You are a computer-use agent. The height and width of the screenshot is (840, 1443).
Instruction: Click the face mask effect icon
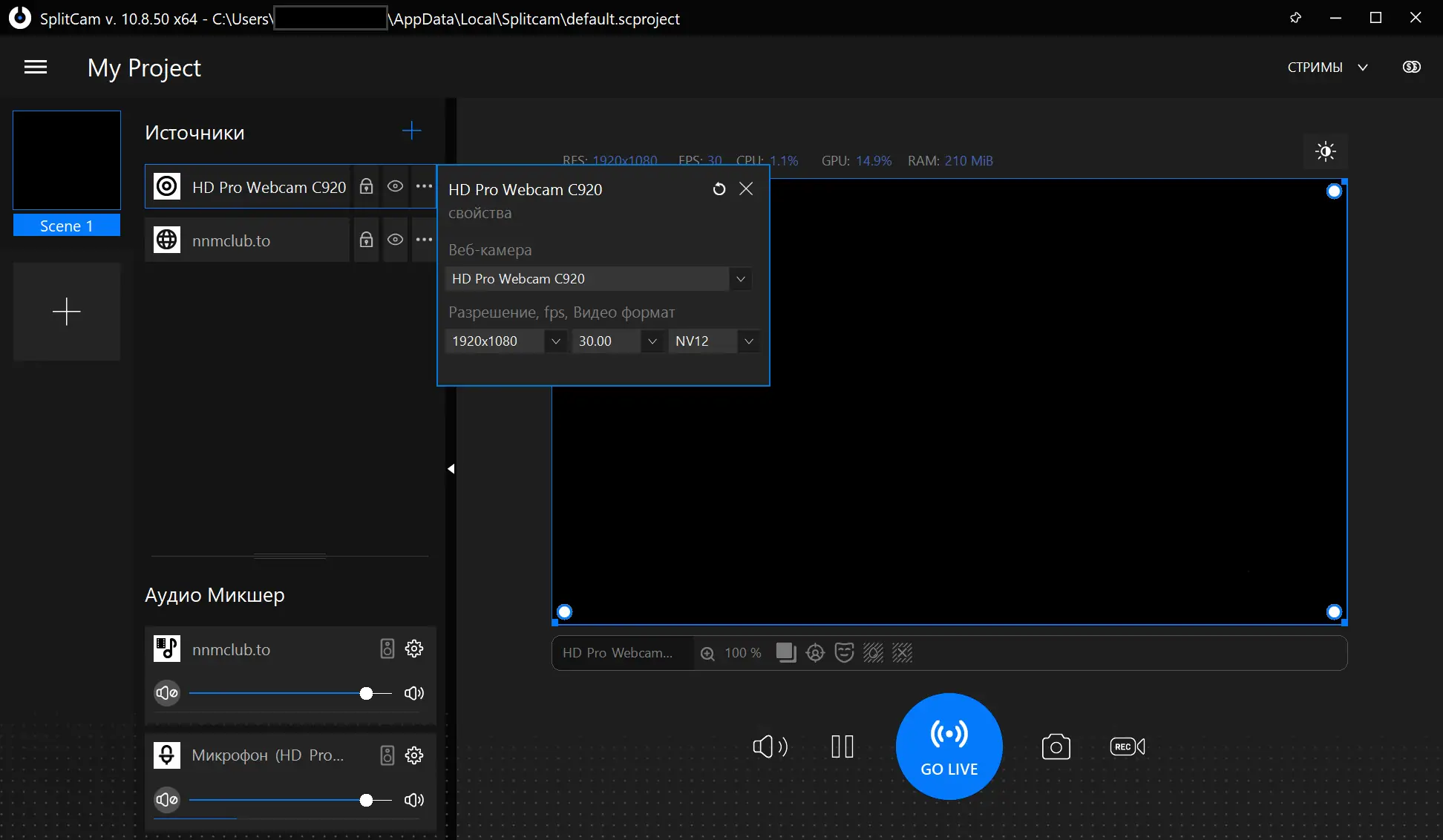click(x=844, y=653)
